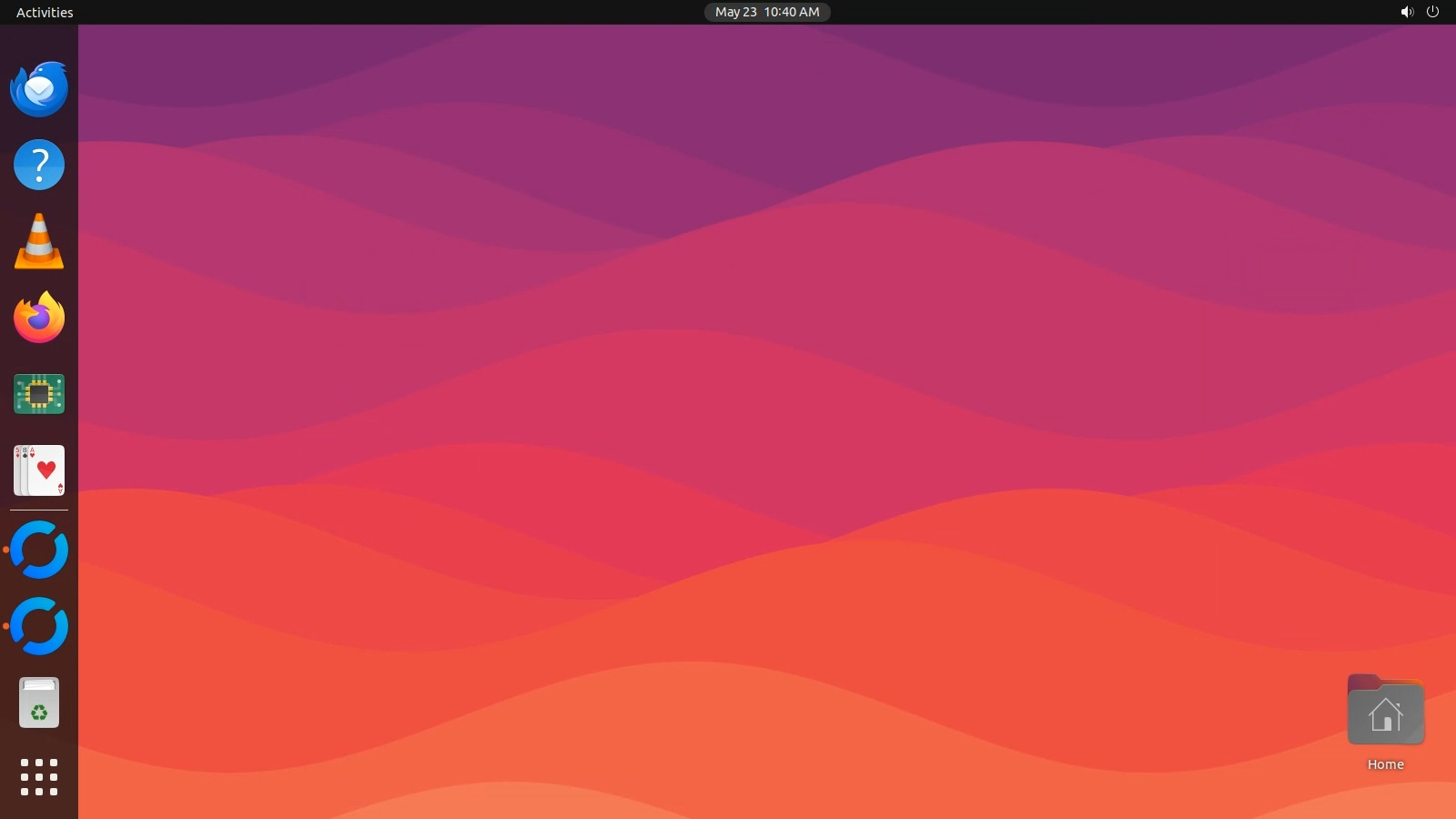Start the Solitaire card game
1456x819 pixels.
[x=39, y=470]
